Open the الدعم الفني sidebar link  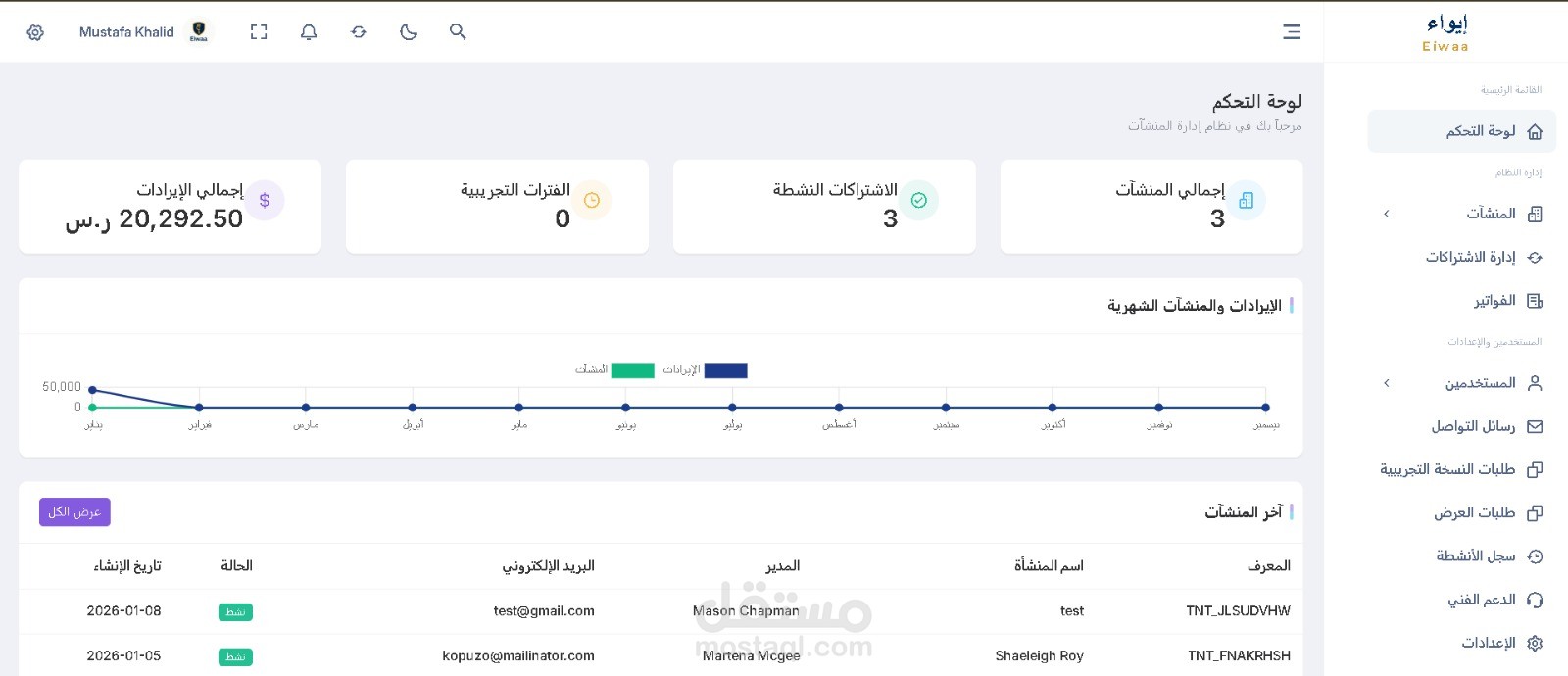pyautogui.click(x=1482, y=600)
